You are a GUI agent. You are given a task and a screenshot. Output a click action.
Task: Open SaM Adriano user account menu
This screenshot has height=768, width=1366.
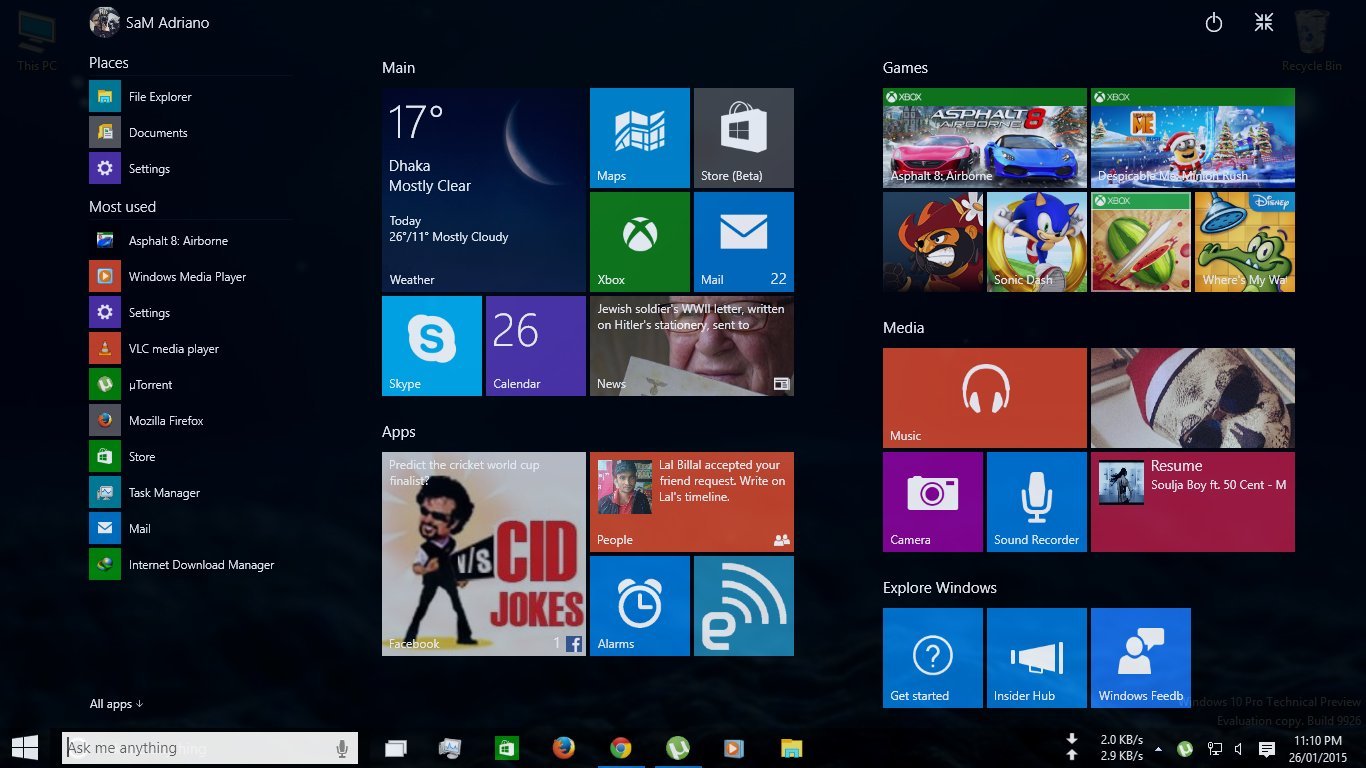coord(150,22)
